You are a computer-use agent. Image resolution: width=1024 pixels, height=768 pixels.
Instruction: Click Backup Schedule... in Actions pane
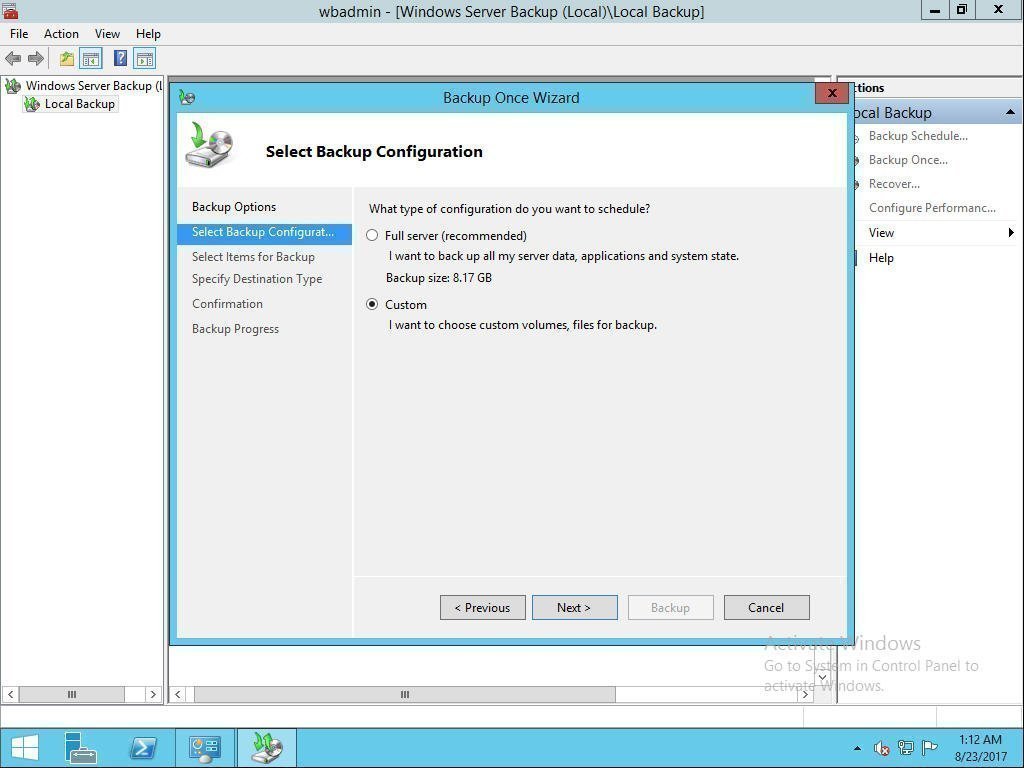[x=918, y=136]
